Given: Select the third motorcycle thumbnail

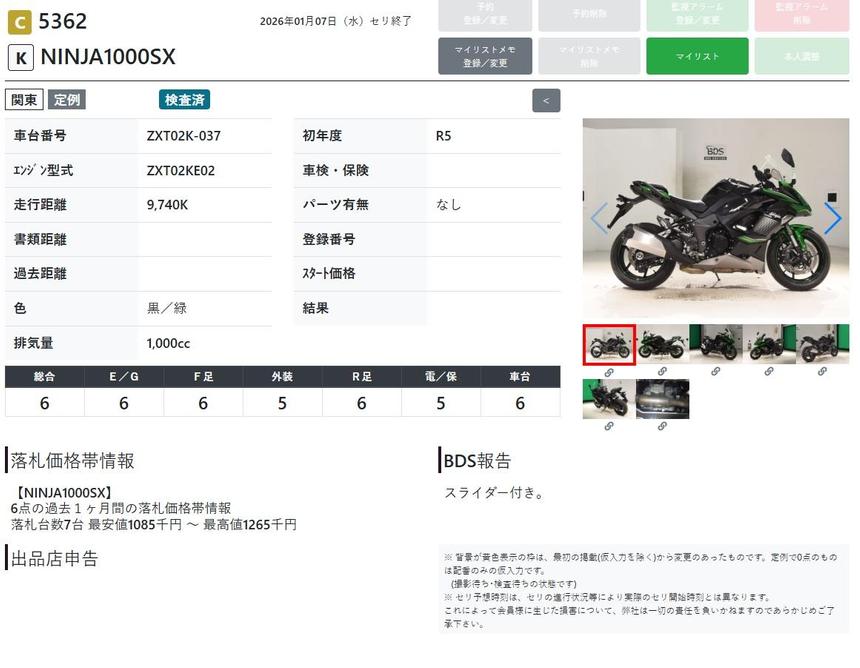Looking at the screenshot, I should pyautogui.click(x=715, y=344).
